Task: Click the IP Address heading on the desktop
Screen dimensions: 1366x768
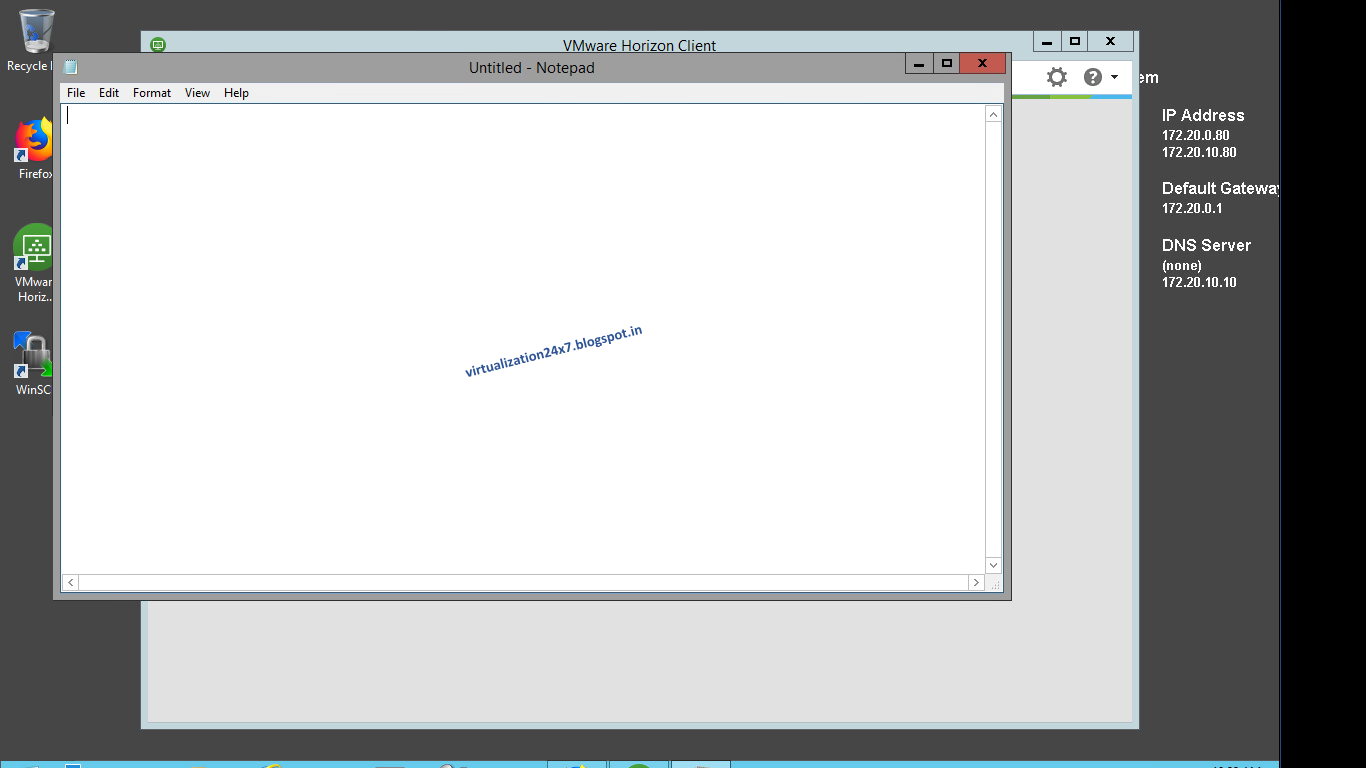Action: [1203, 116]
